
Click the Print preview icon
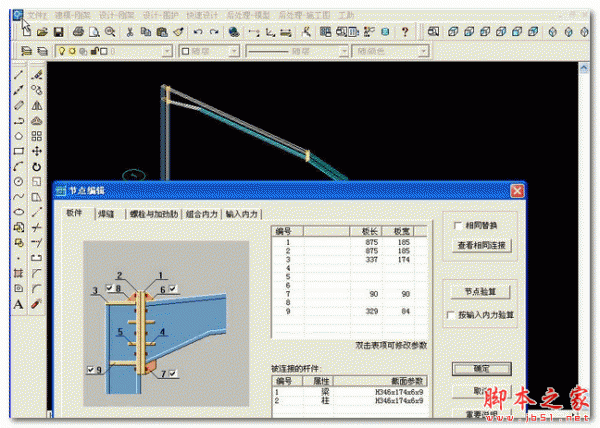[94, 32]
